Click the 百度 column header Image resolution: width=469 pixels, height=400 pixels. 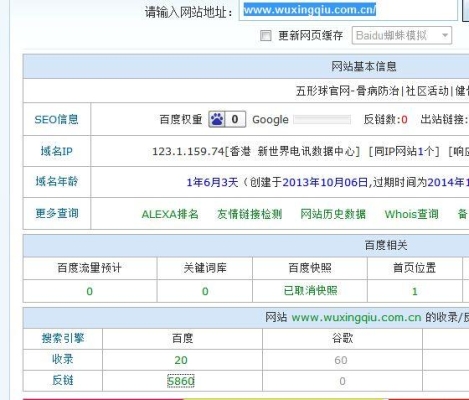coord(182,338)
